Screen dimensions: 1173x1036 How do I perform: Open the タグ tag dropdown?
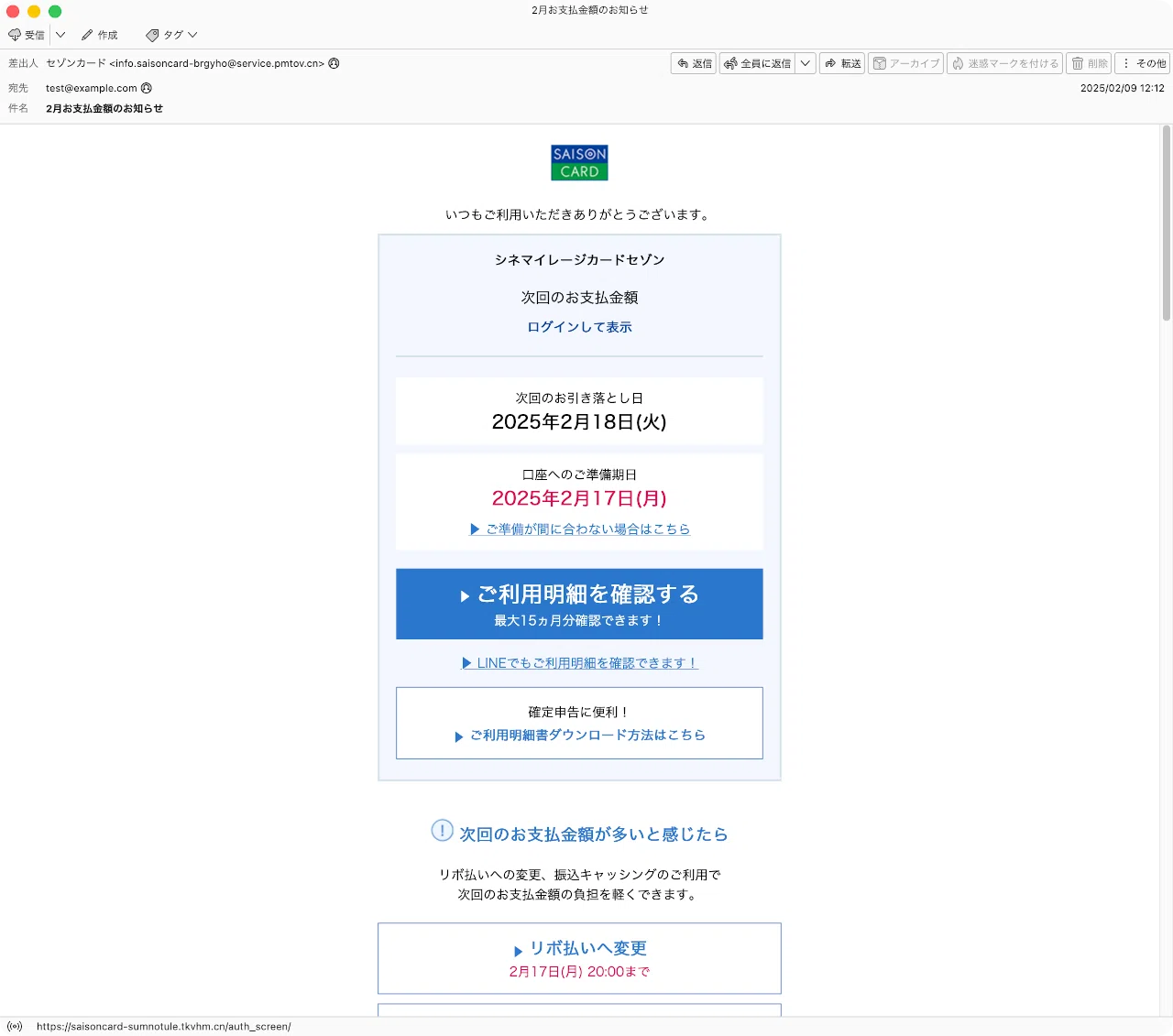tap(171, 35)
